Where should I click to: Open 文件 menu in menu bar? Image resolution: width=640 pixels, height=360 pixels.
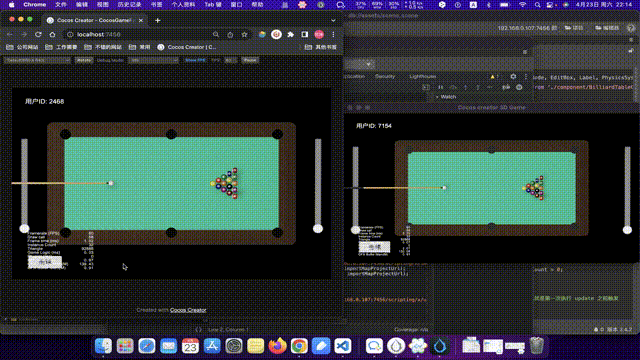pyautogui.click(x=61, y=4)
